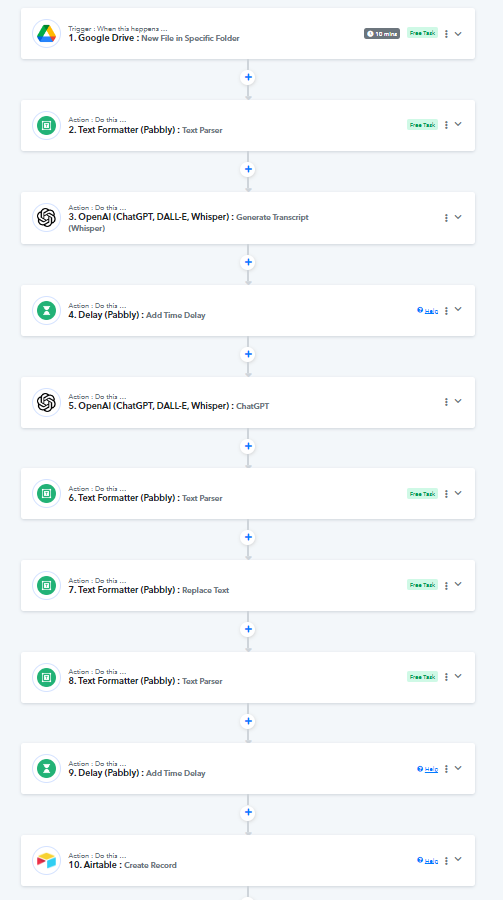Image resolution: width=503 pixels, height=900 pixels.
Task: Click the 10 mins polling badge
Action: (x=382, y=33)
